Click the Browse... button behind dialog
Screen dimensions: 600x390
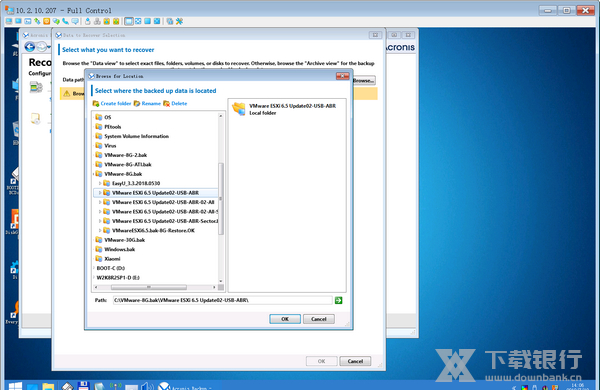coord(363,80)
